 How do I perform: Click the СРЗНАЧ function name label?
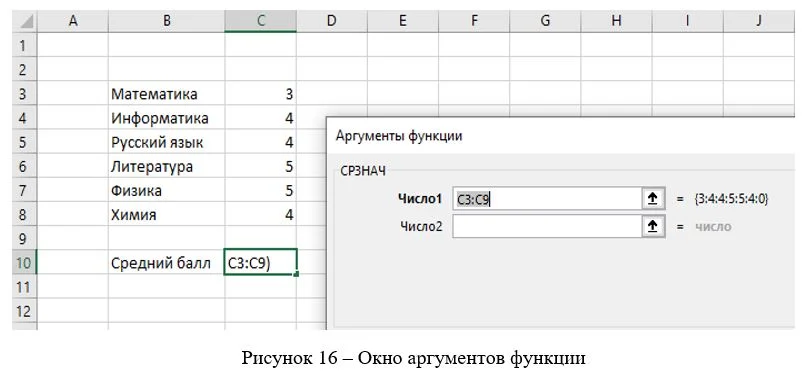(x=363, y=172)
